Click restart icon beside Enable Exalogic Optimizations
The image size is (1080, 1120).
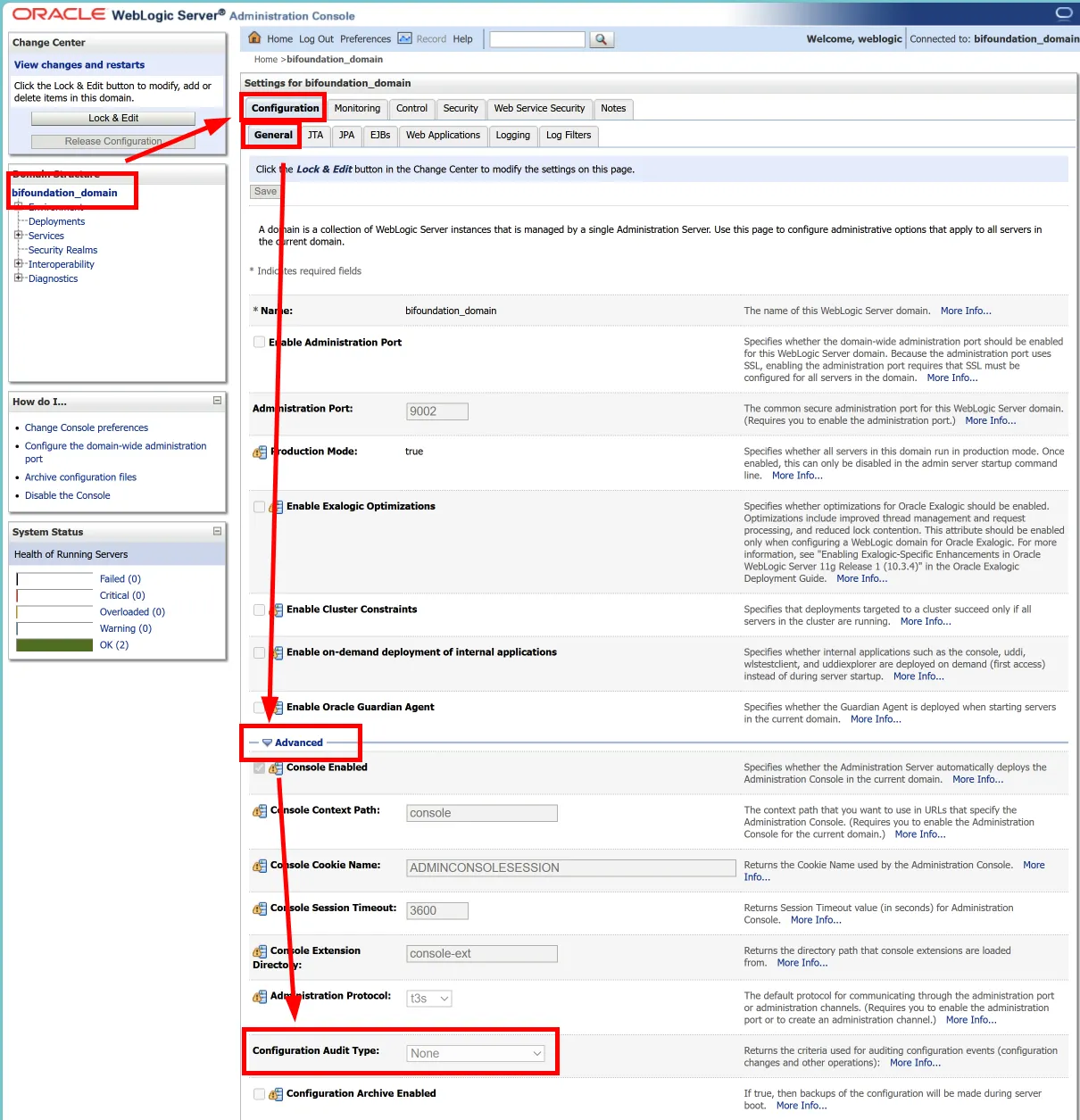point(276,507)
